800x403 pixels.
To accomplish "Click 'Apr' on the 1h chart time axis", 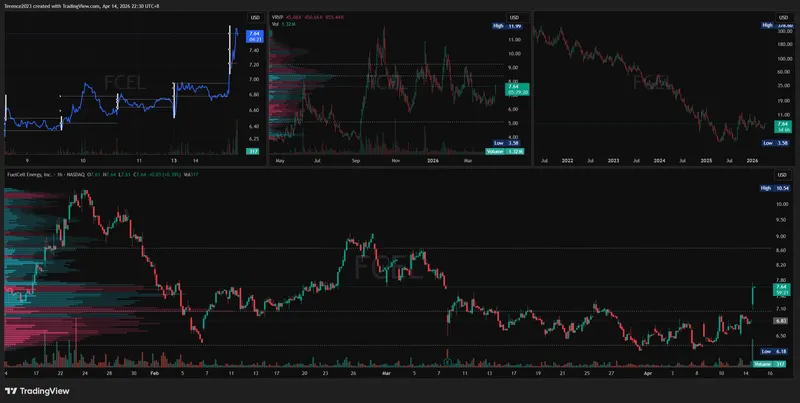I will (648, 373).
